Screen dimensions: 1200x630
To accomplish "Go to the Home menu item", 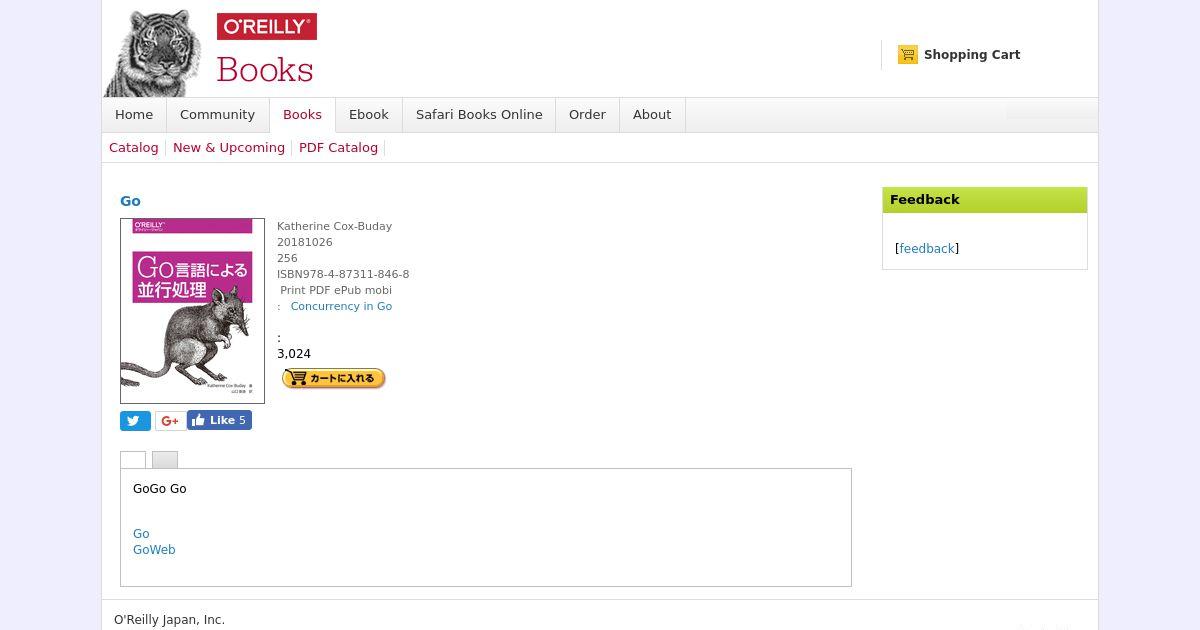I will (x=134, y=115).
